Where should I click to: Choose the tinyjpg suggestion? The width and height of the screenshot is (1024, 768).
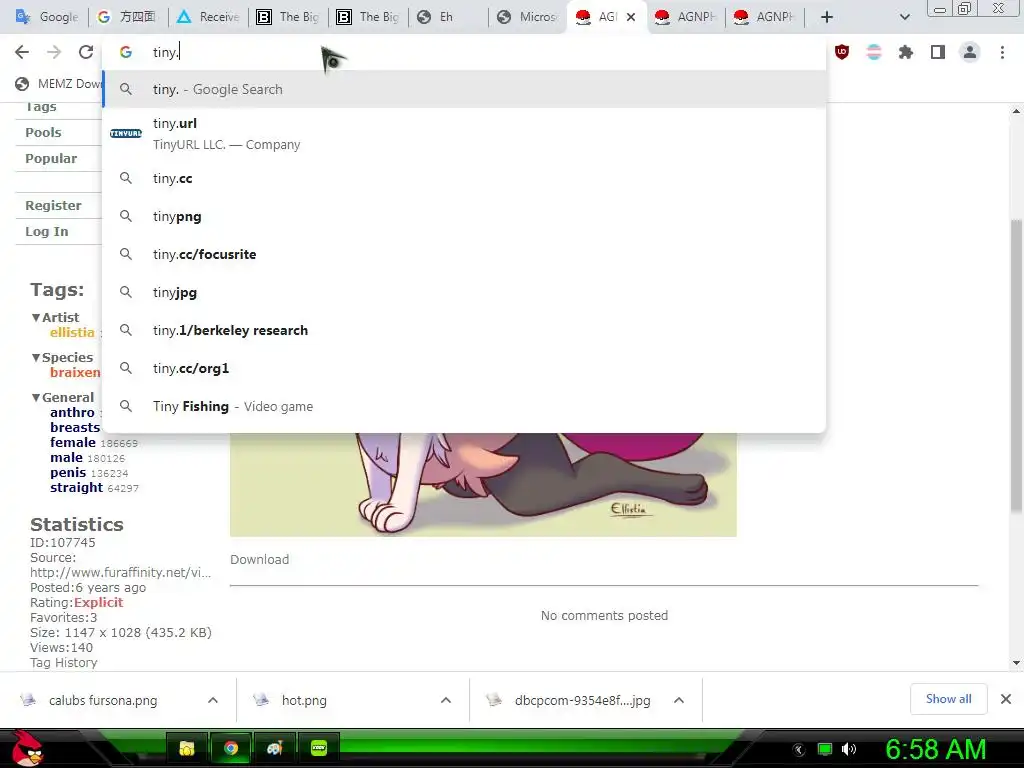tap(464, 292)
